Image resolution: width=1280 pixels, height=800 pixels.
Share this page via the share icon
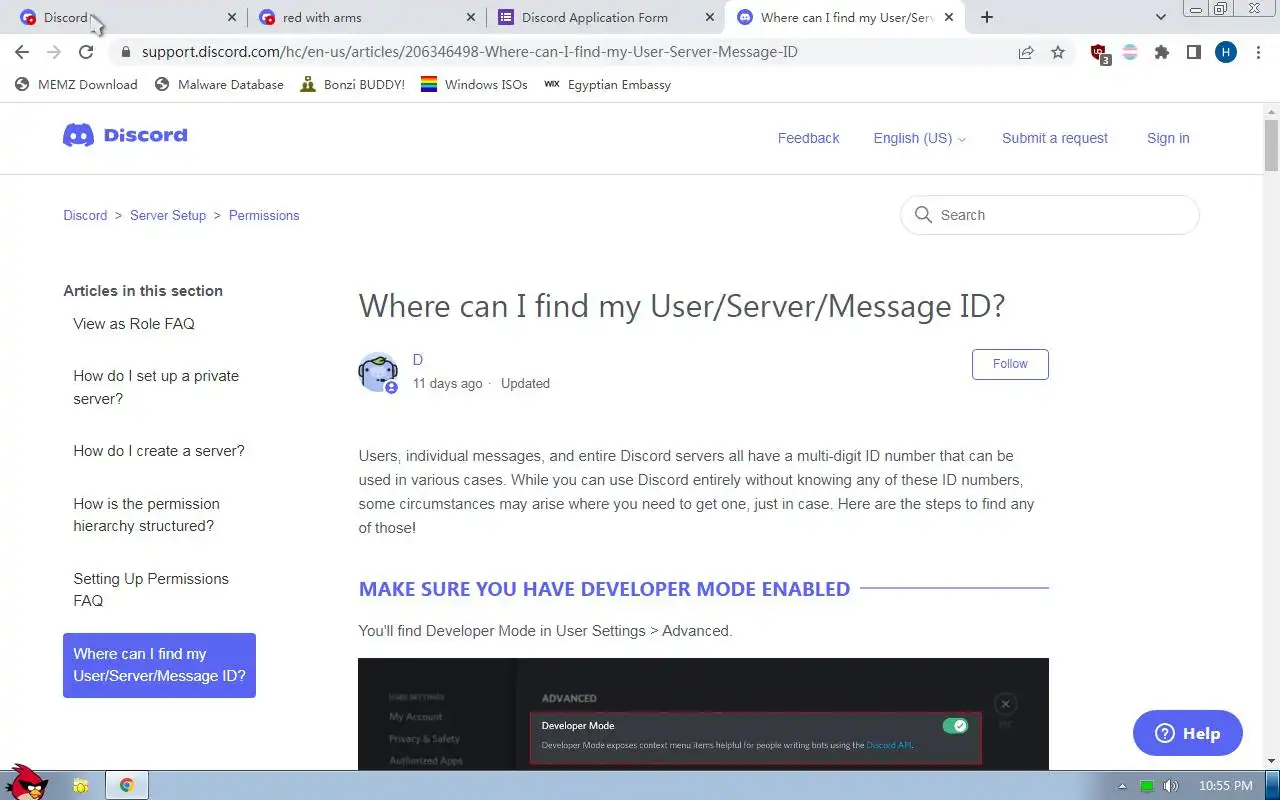click(x=1026, y=52)
